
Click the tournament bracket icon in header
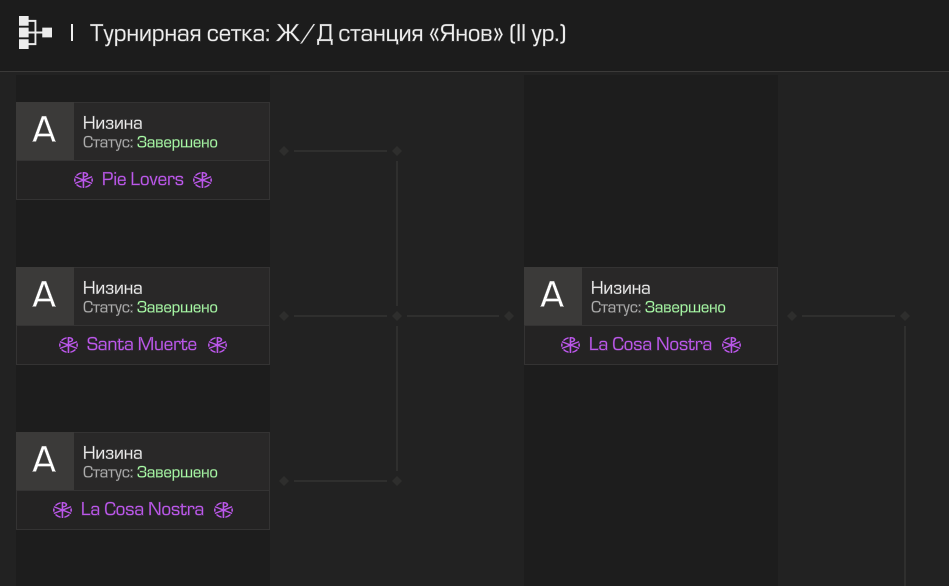(x=35, y=33)
